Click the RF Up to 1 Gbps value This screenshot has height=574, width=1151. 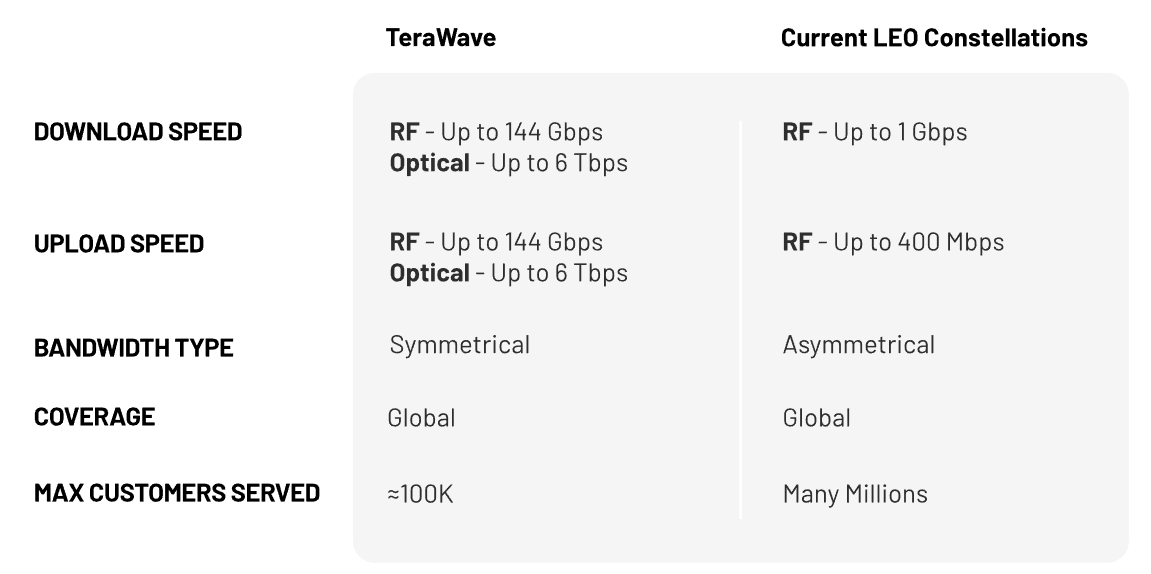pyautogui.click(x=874, y=132)
